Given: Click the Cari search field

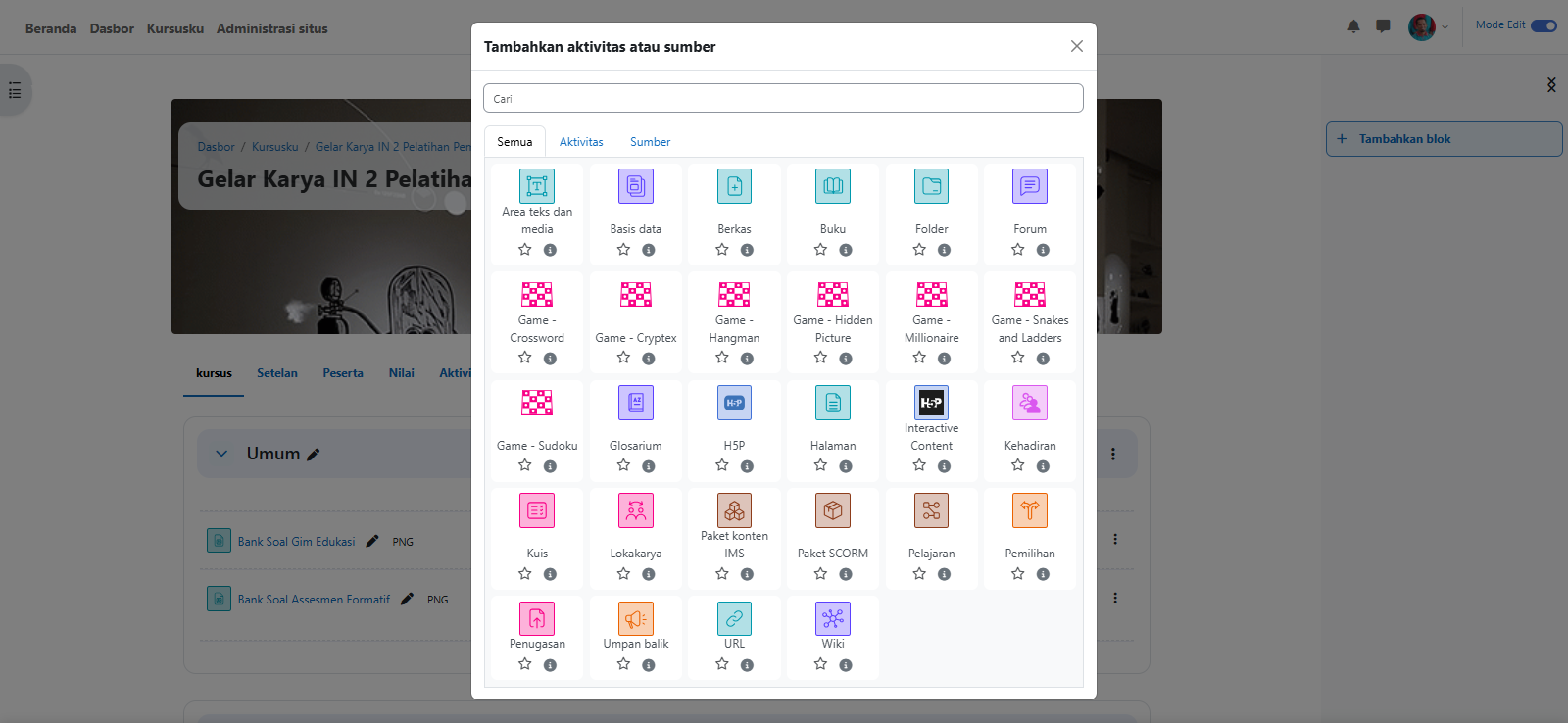Looking at the screenshot, I should coord(783,98).
